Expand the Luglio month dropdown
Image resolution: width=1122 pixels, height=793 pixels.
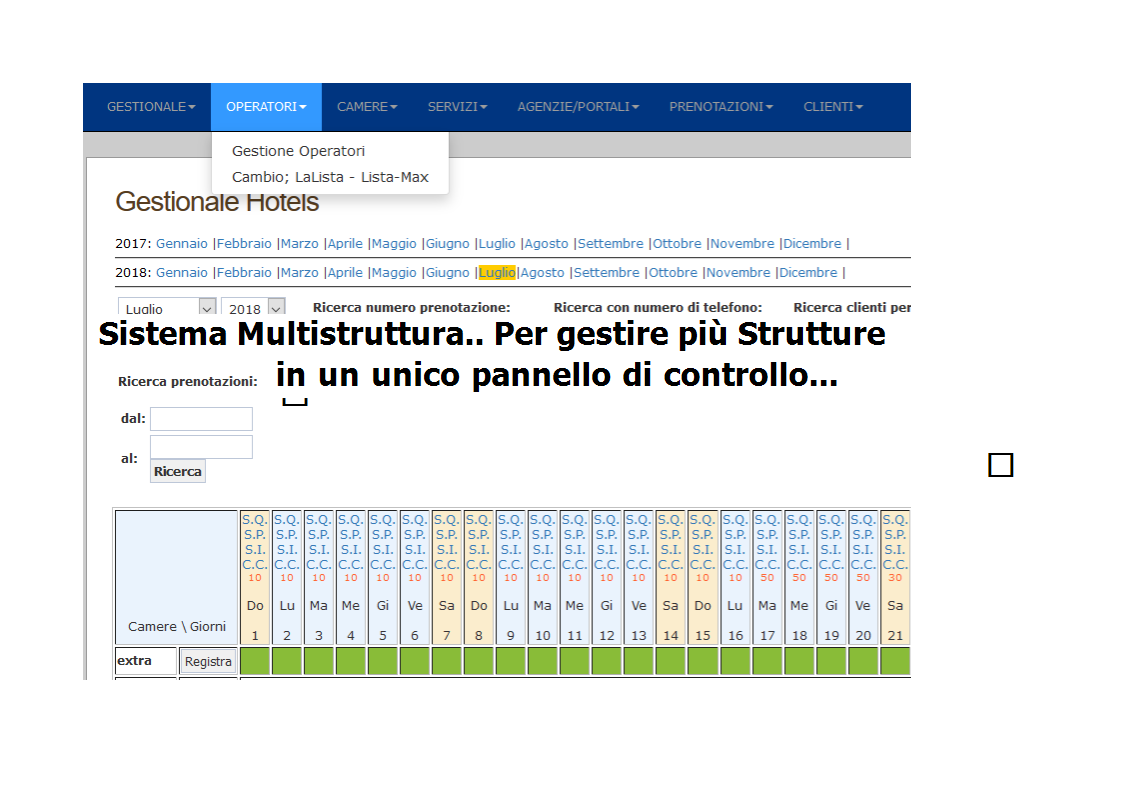tap(167, 306)
